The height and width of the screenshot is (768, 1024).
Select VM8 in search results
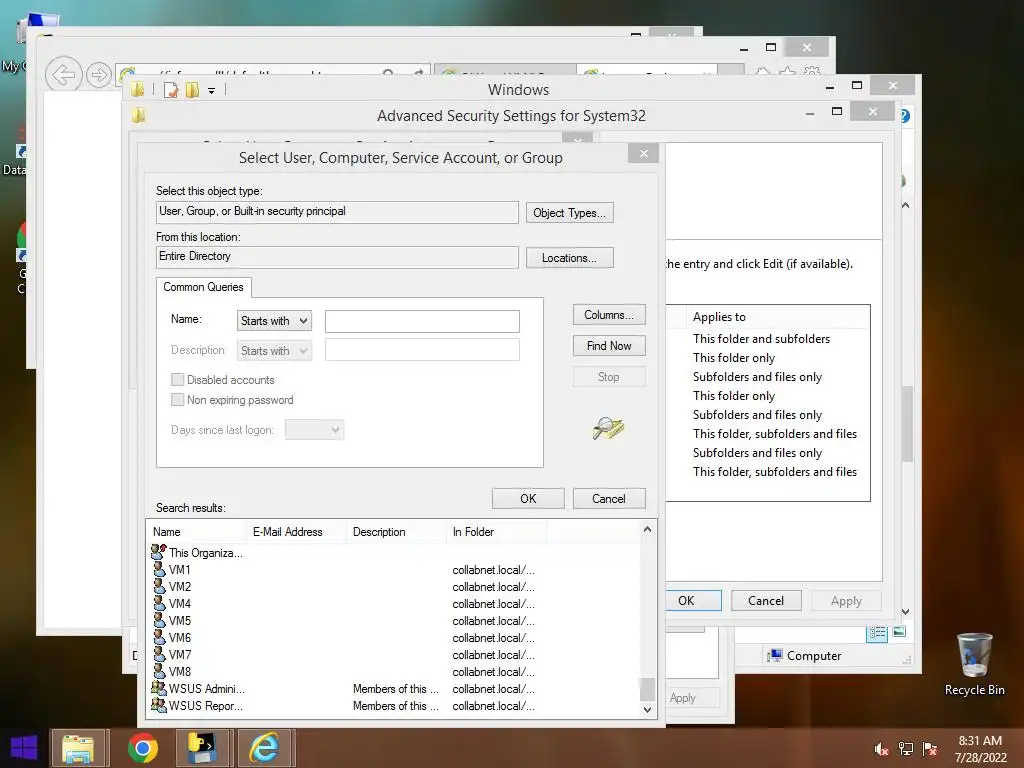pos(180,671)
